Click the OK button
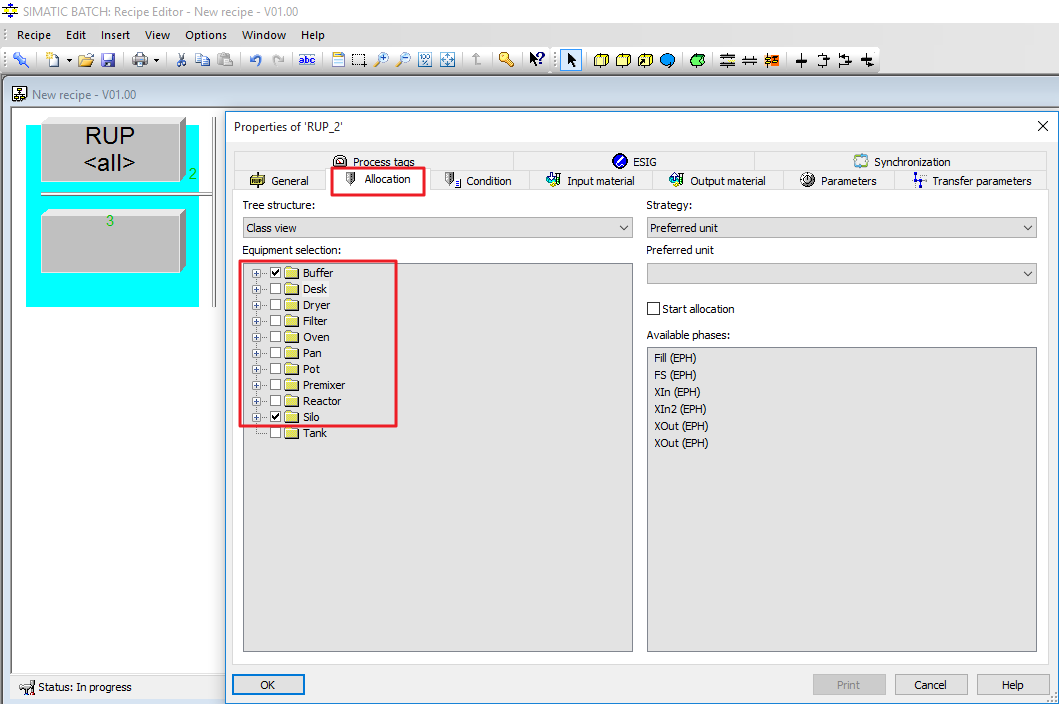1059x704 pixels. [x=268, y=684]
